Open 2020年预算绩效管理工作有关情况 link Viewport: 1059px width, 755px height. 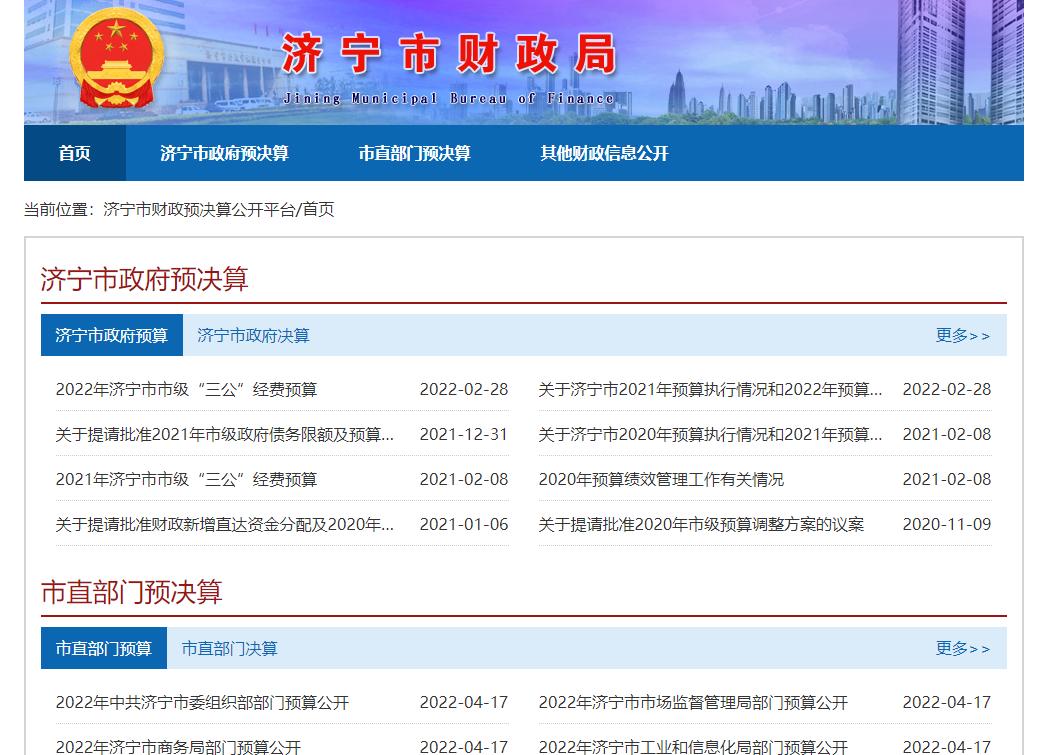tap(661, 479)
